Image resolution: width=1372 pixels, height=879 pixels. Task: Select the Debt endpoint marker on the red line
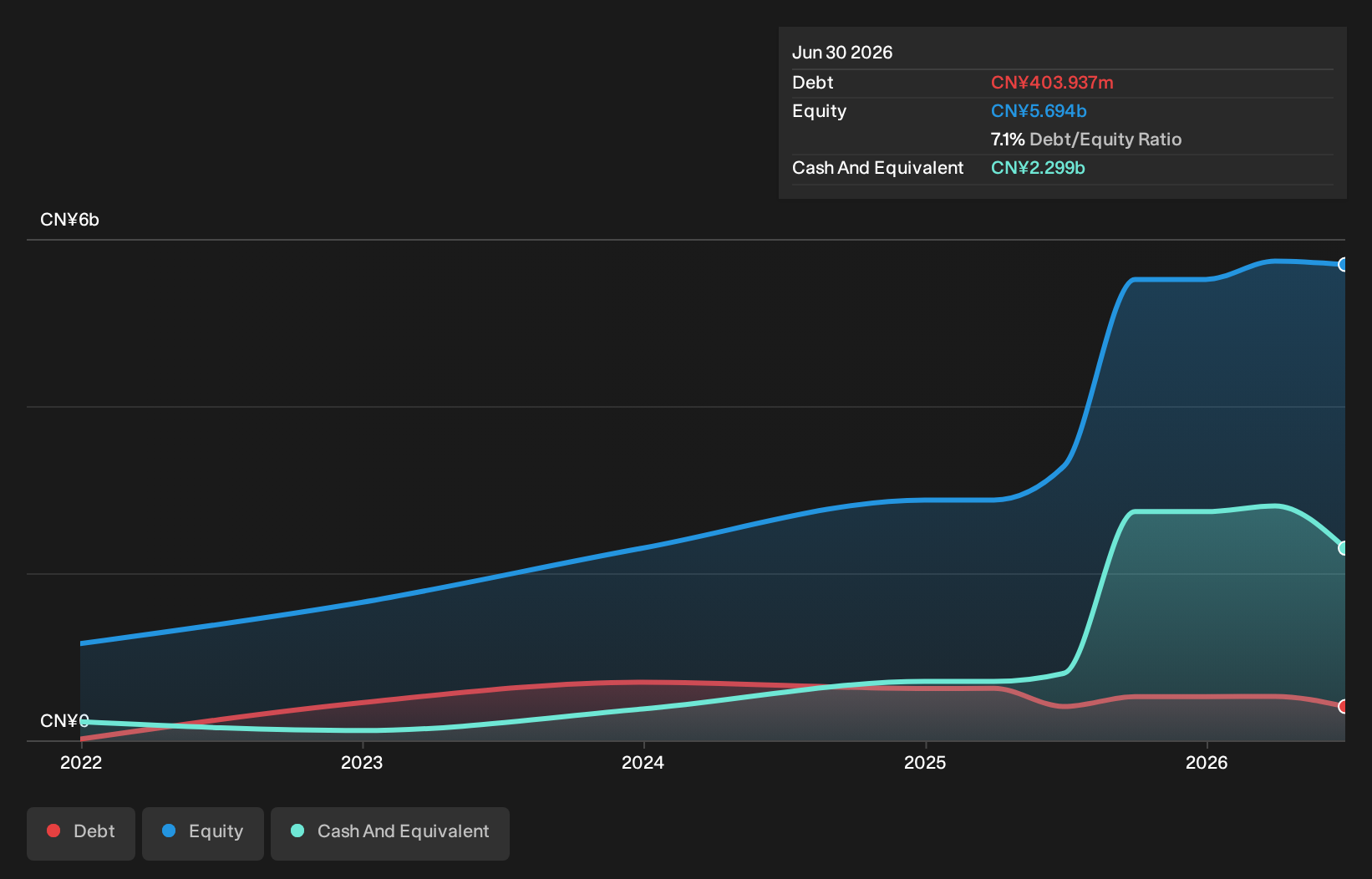(1344, 707)
